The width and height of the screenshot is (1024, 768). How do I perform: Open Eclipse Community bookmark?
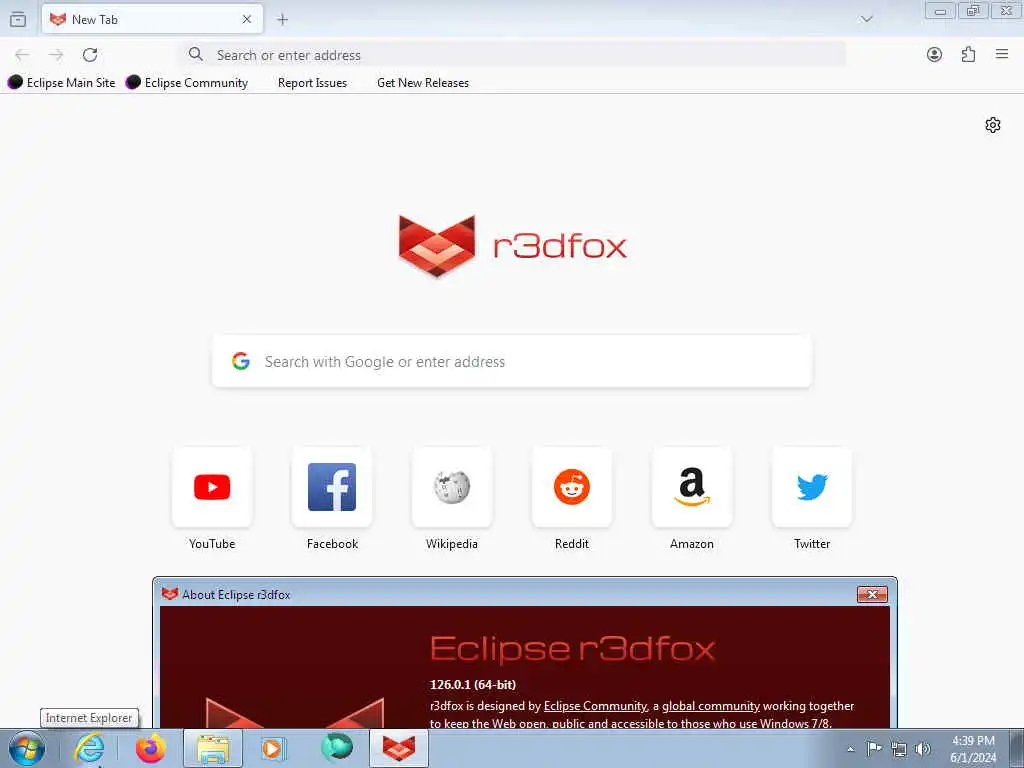(x=187, y=82)
